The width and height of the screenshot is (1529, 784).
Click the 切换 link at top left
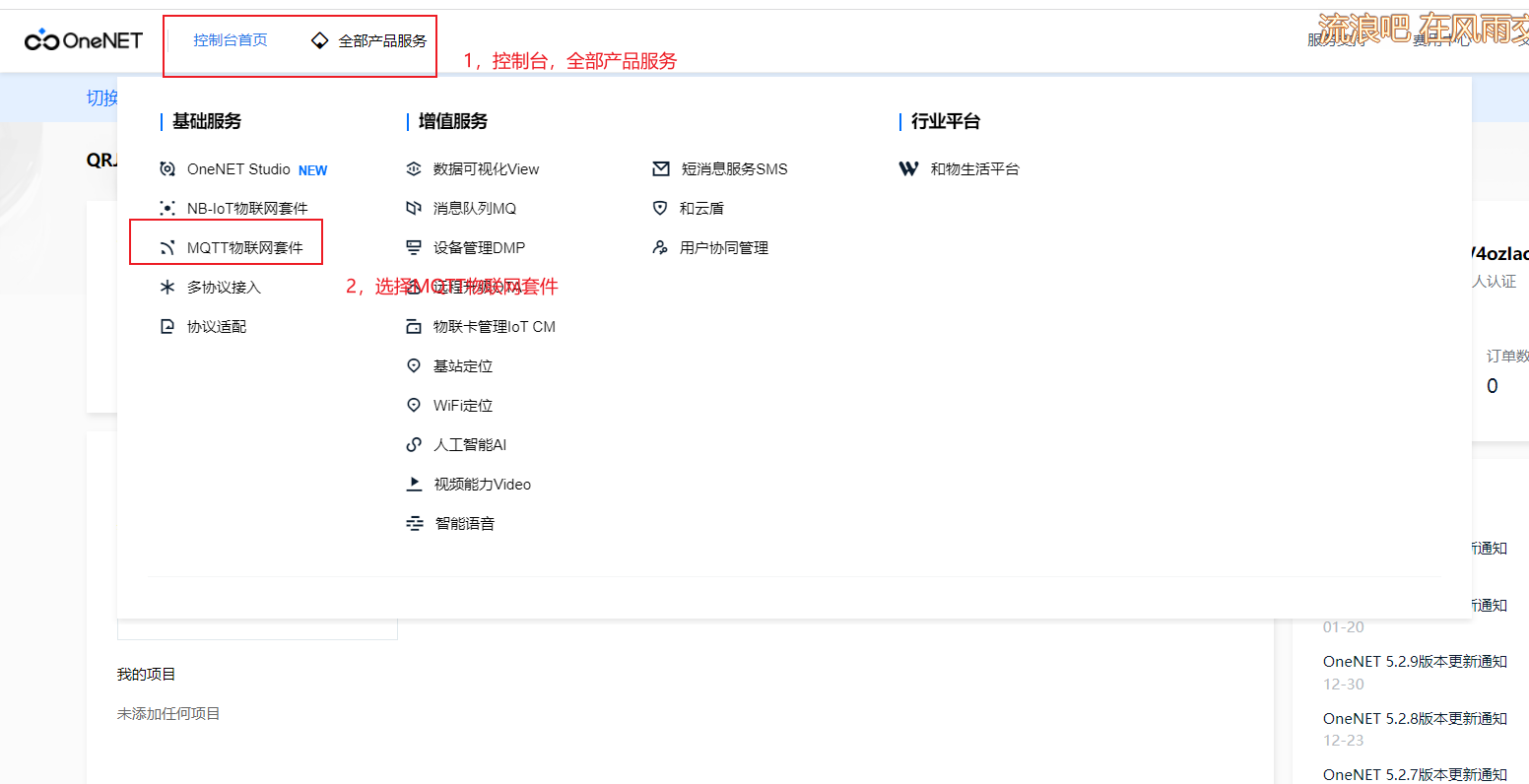101,97
